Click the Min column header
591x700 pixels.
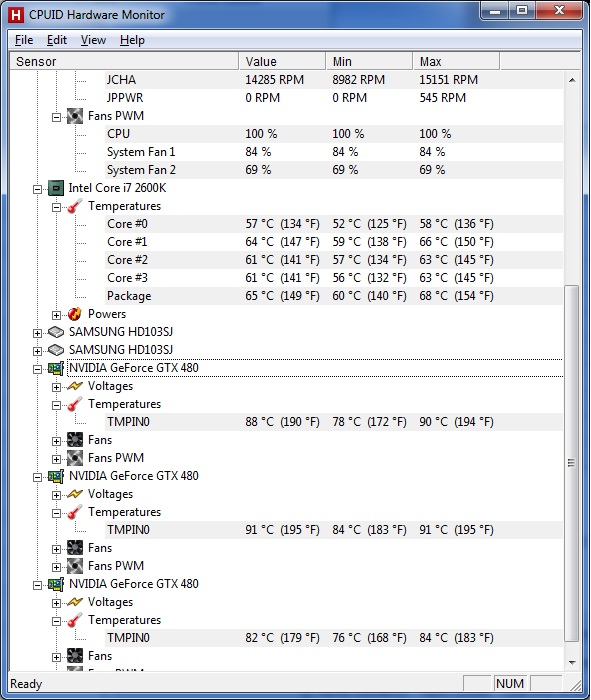tap(369, 61)
